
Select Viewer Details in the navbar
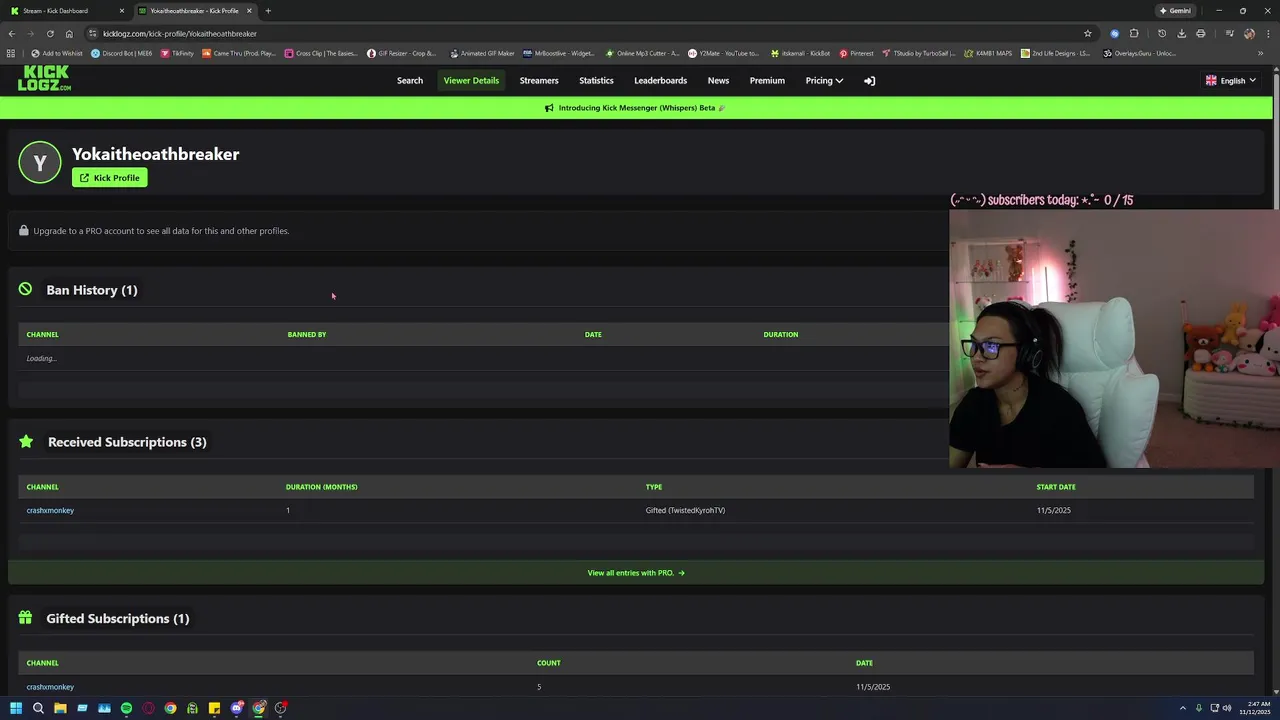471,81
